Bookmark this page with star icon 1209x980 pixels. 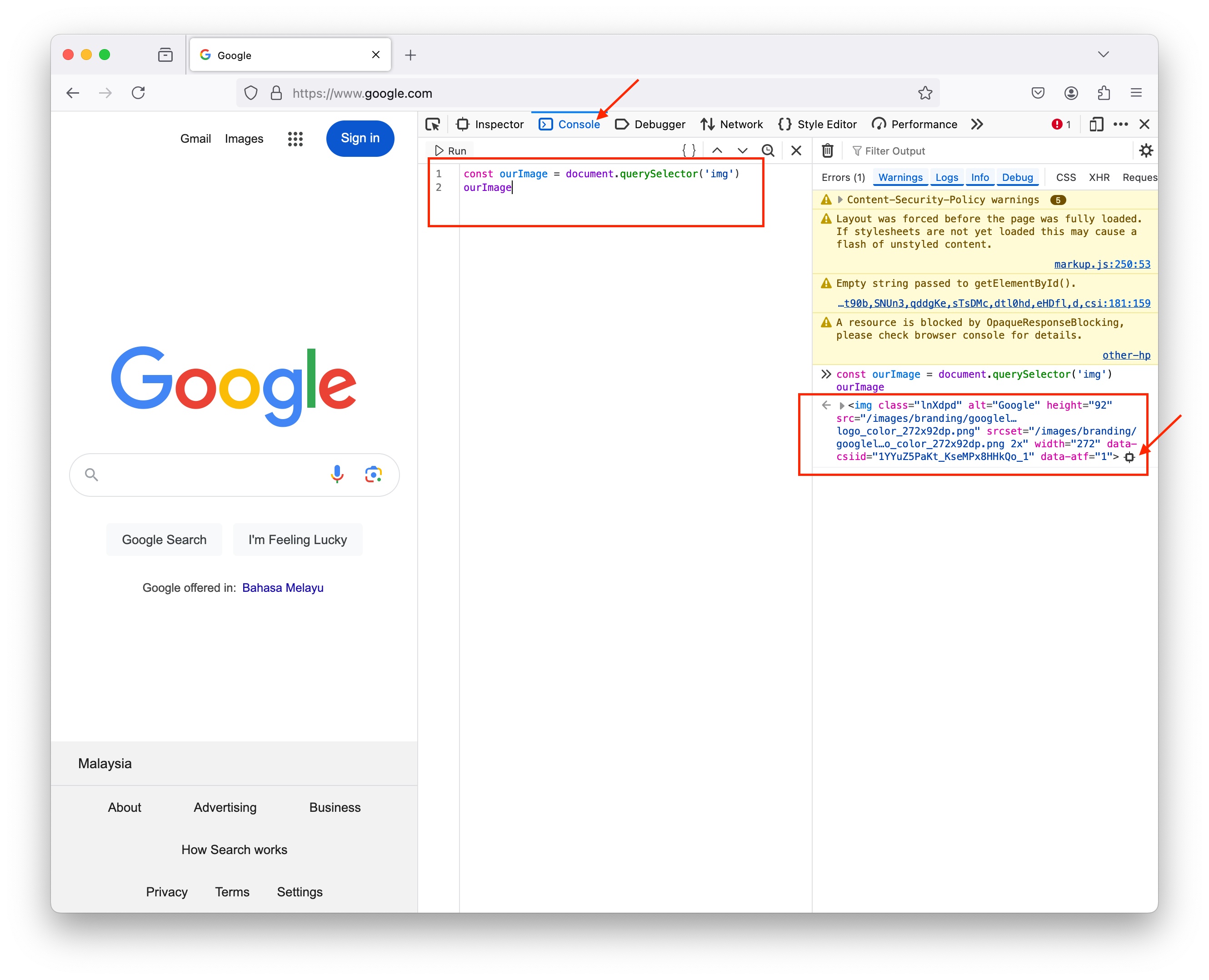(924, 93)
